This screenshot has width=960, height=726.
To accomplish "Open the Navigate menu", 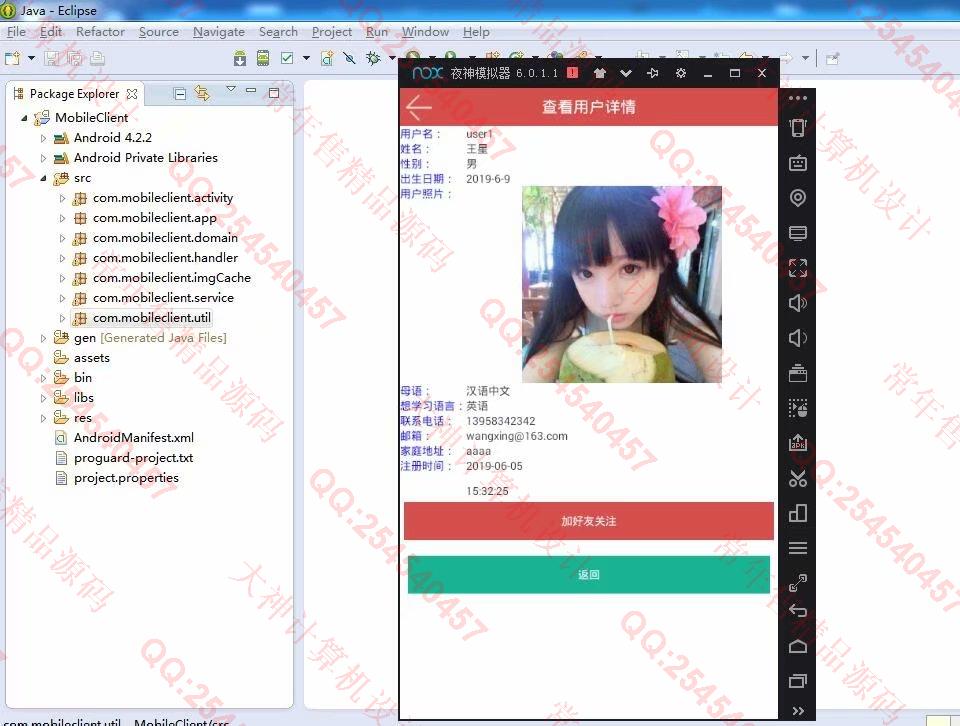I will 219,32.
